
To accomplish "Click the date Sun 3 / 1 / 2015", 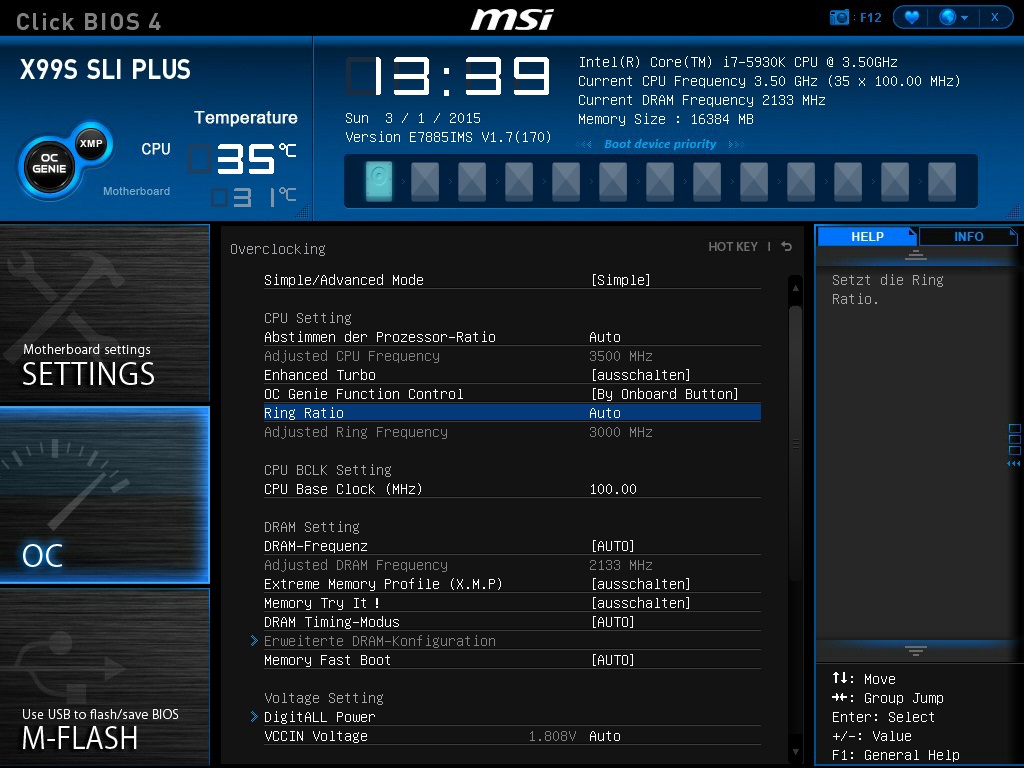I will pos(413,118).
